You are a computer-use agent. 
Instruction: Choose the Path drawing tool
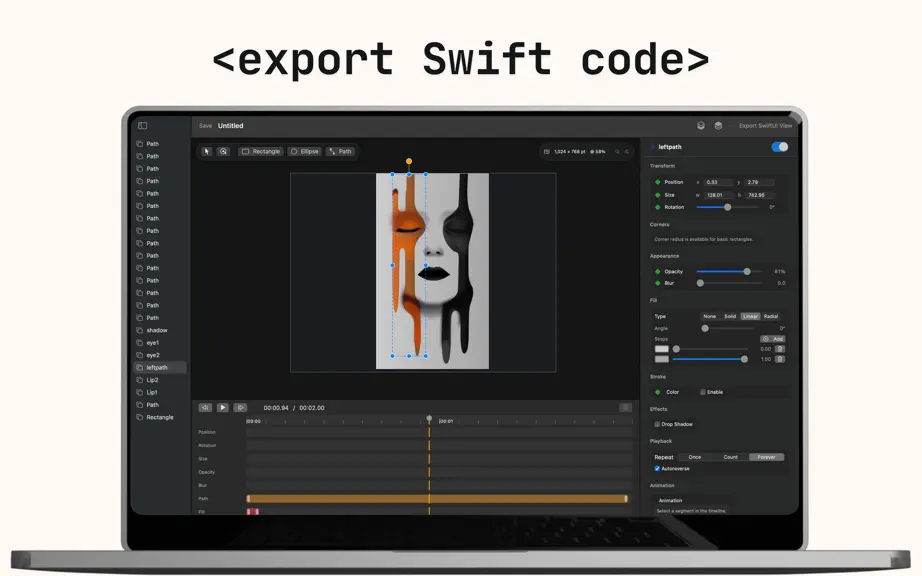coord(340,151)
